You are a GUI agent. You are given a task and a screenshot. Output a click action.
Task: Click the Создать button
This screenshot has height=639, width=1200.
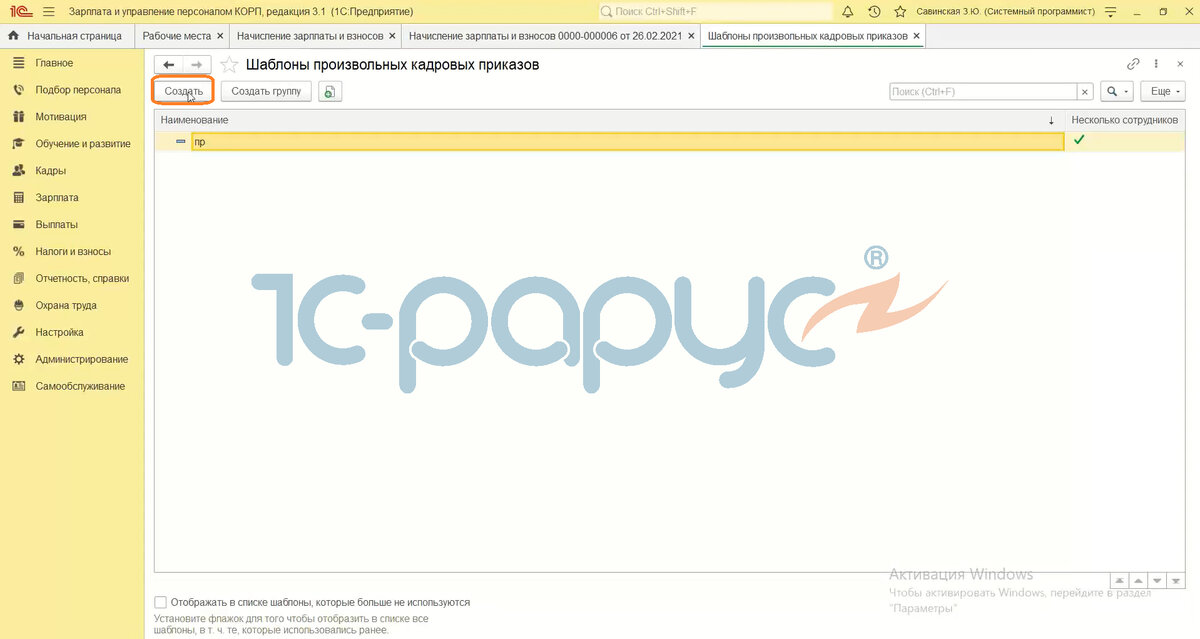pyautogui.click(x=184, y=91)
